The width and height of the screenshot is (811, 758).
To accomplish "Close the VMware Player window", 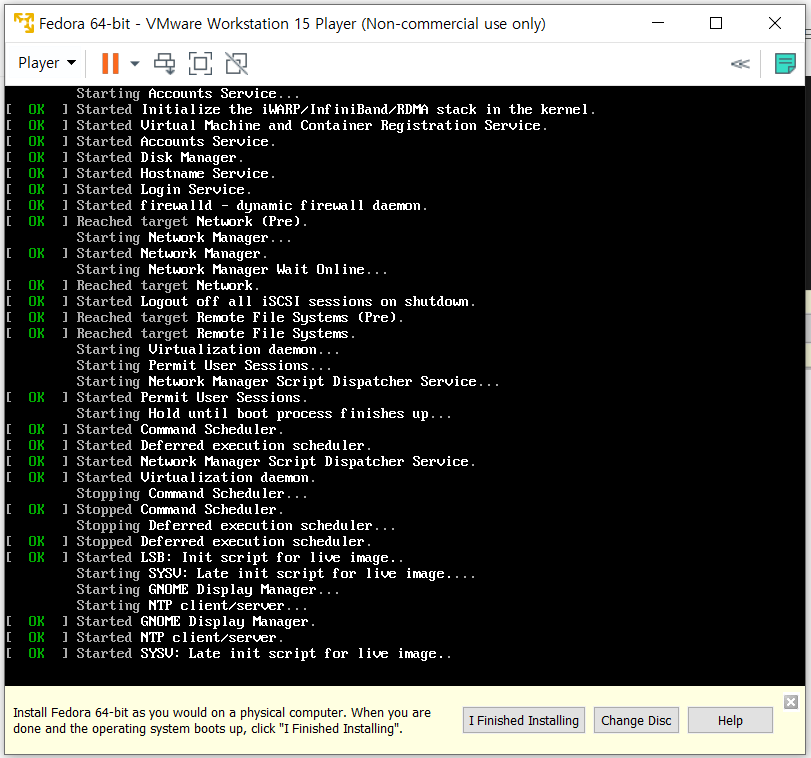I will (x=775, y=23).
